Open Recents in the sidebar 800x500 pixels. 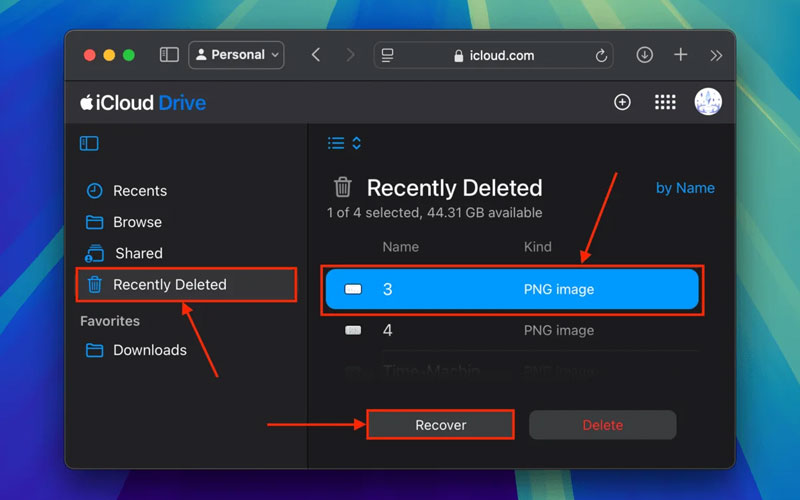(139, 191)
